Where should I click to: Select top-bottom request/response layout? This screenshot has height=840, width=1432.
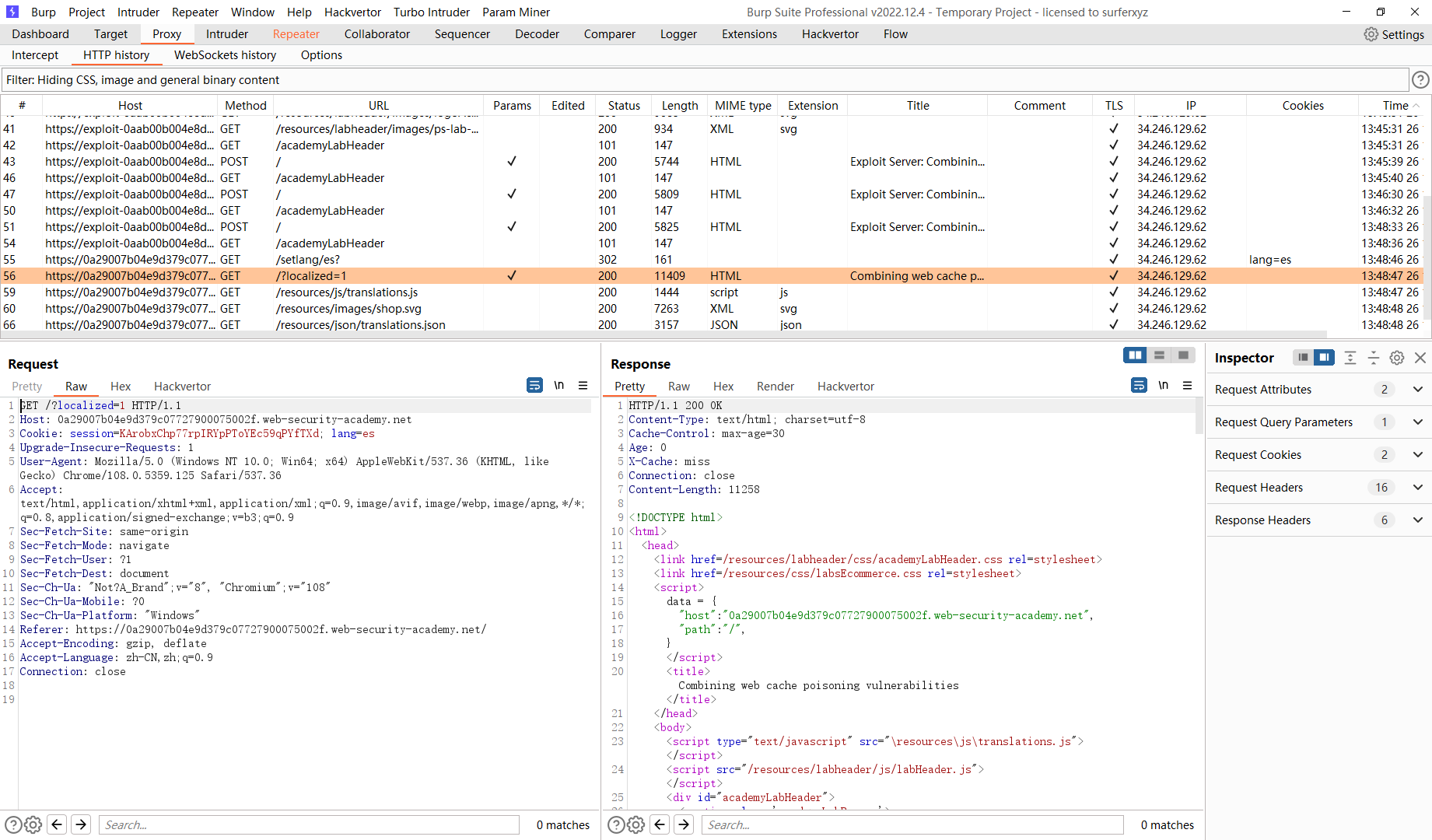[x=1159, y=355]
